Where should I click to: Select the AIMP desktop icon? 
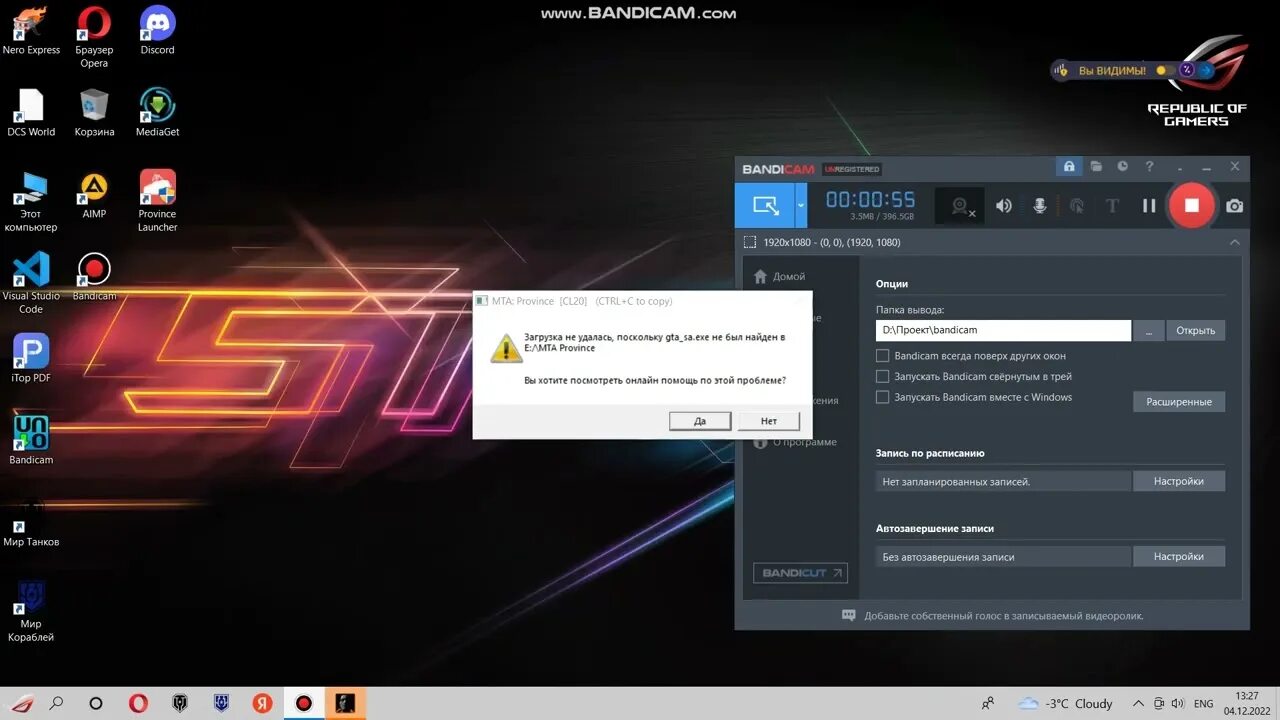point(94,194)
